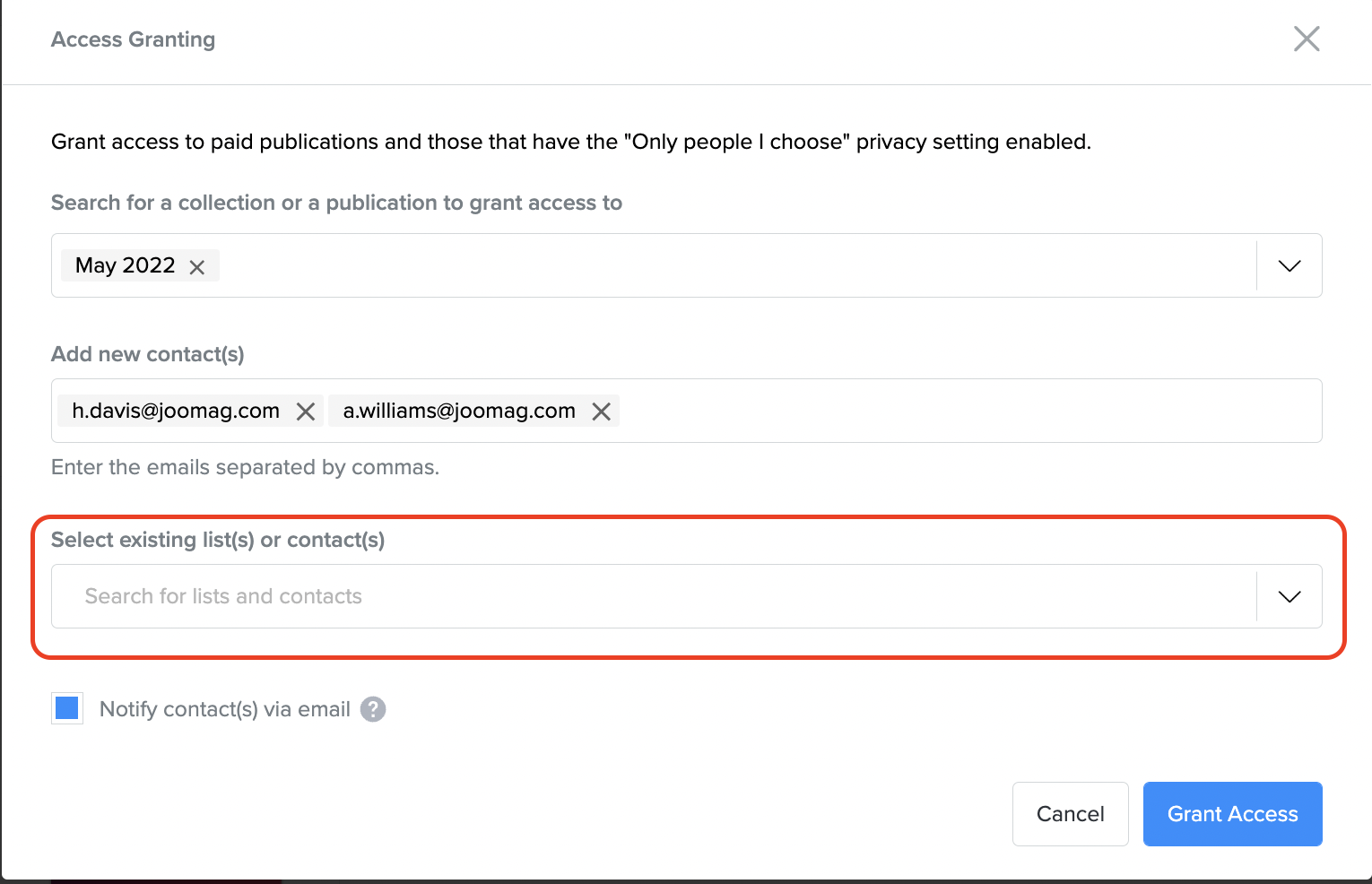This screenshot has width=1372, height=884.
Task: Click empty space in the publication search field
Action: point(717,265)
